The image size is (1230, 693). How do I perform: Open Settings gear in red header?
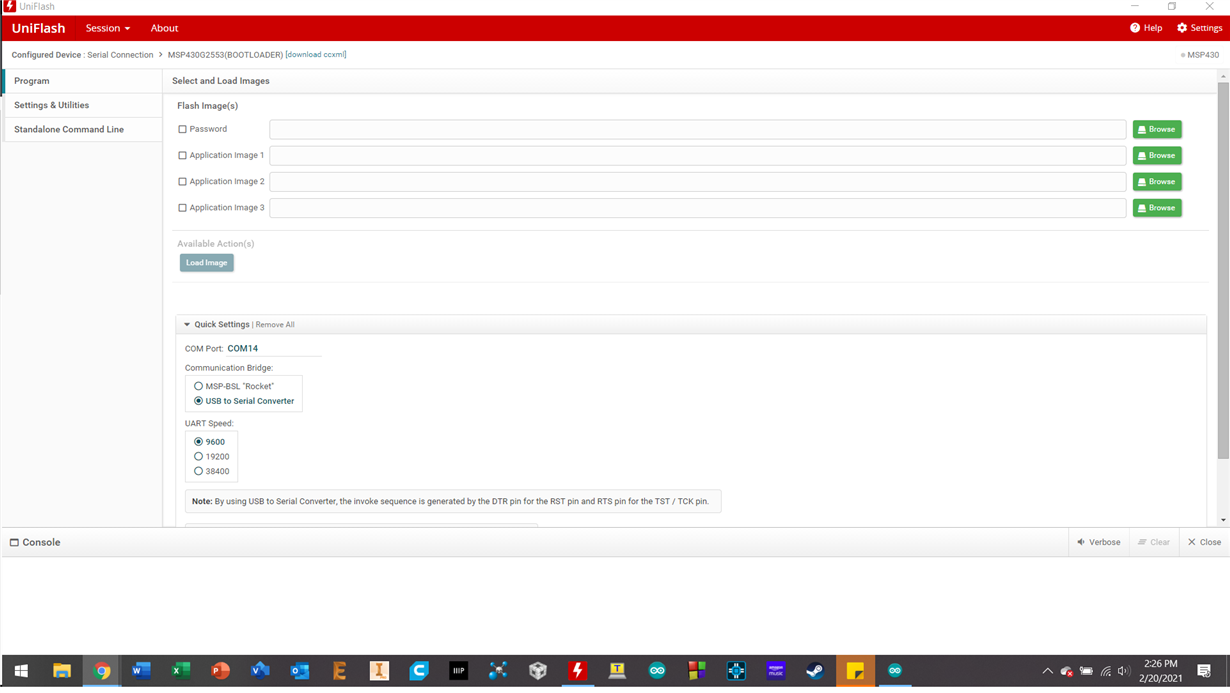click(1182, 28)
